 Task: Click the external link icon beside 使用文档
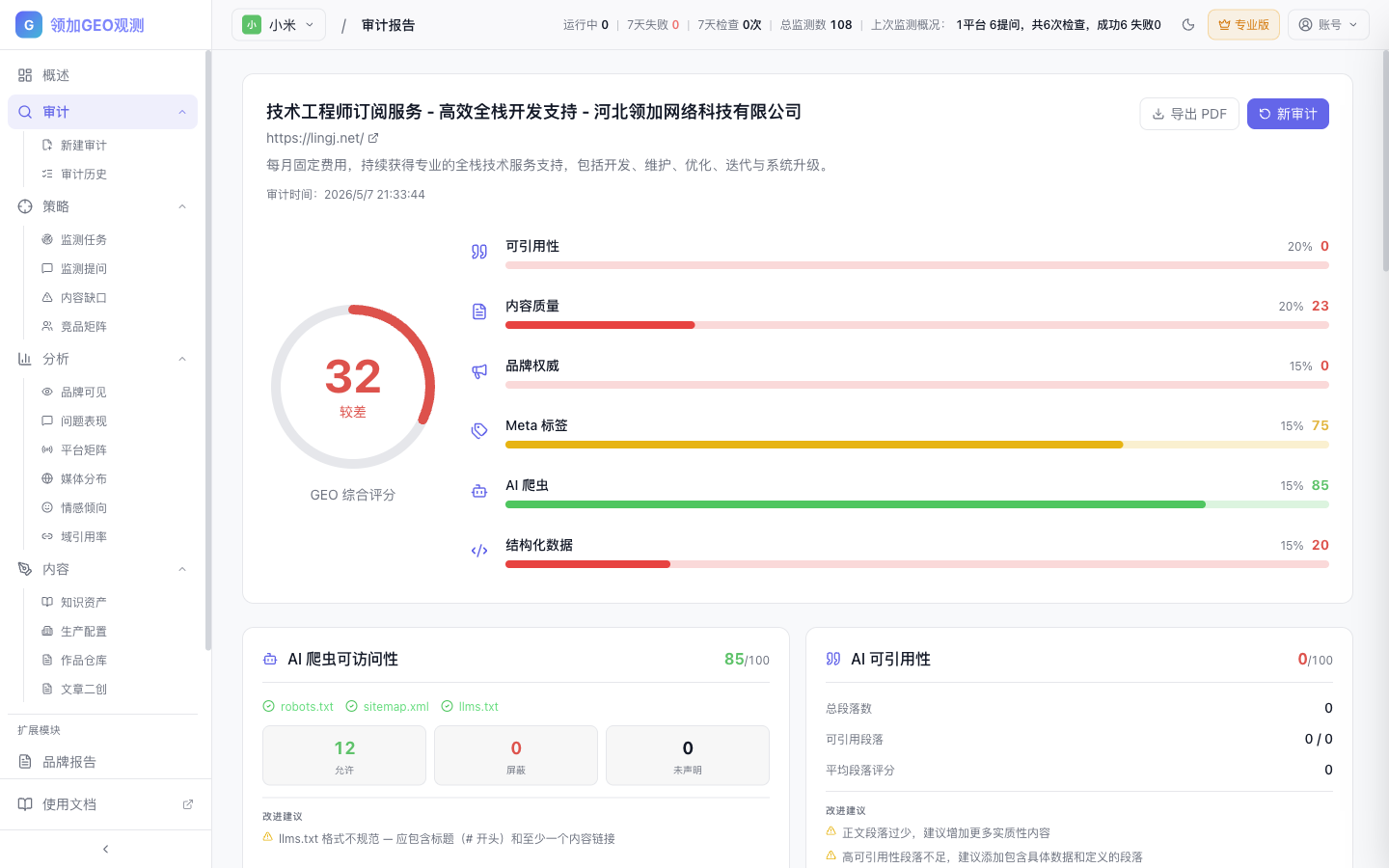(x=188, y=804)
